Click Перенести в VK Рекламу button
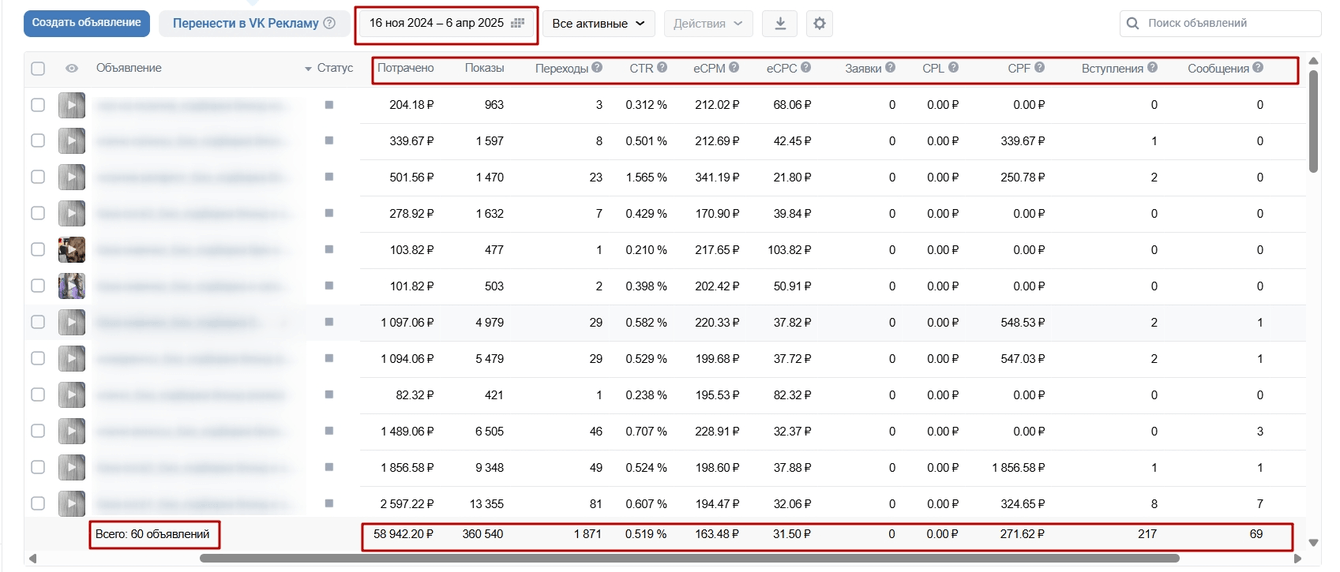Viewport: 1340px width, 572px height. (x=254, y=23)
